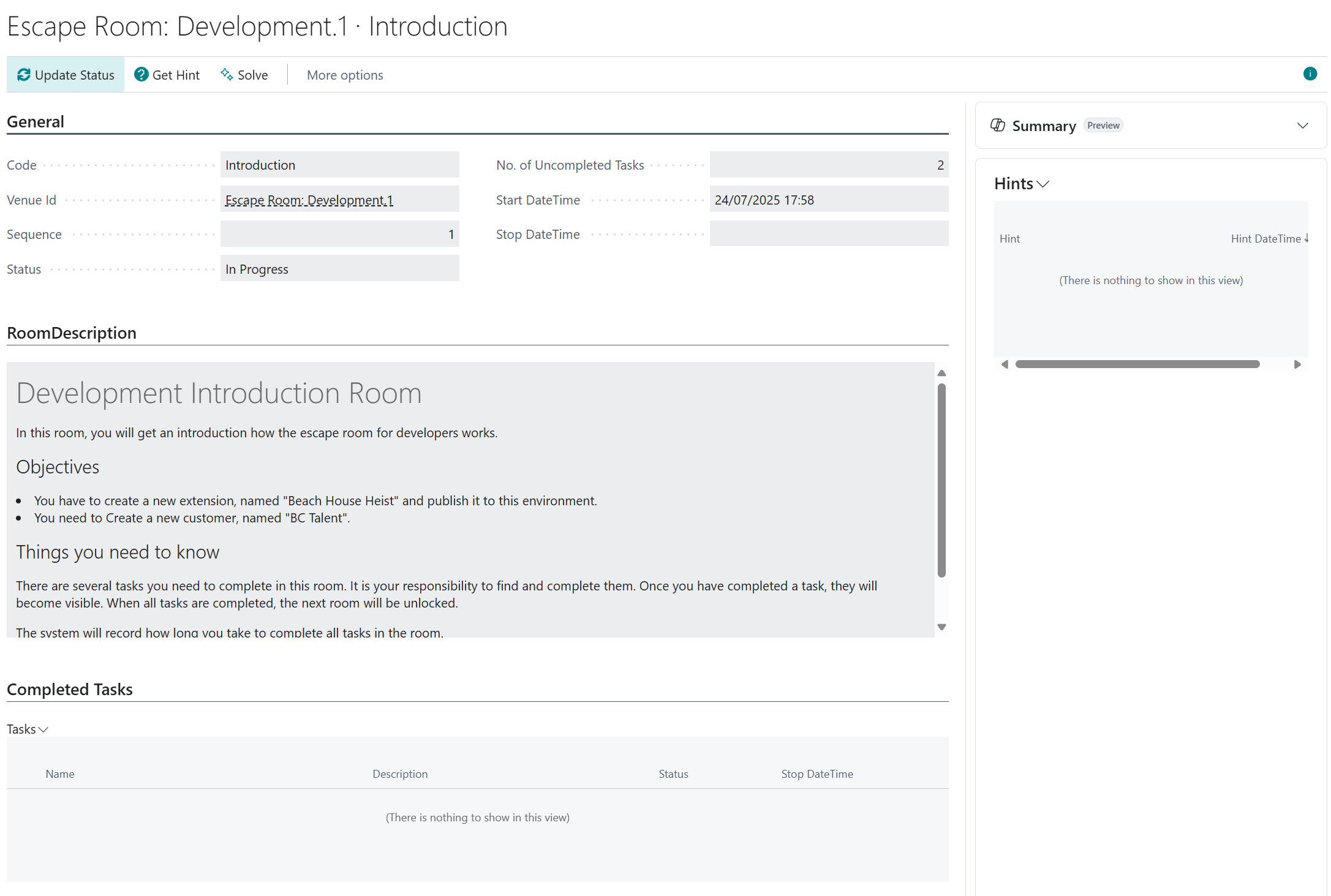Click the Status column header in Tasks
The height and width of the screenshot is (896, 1331).
673,774
